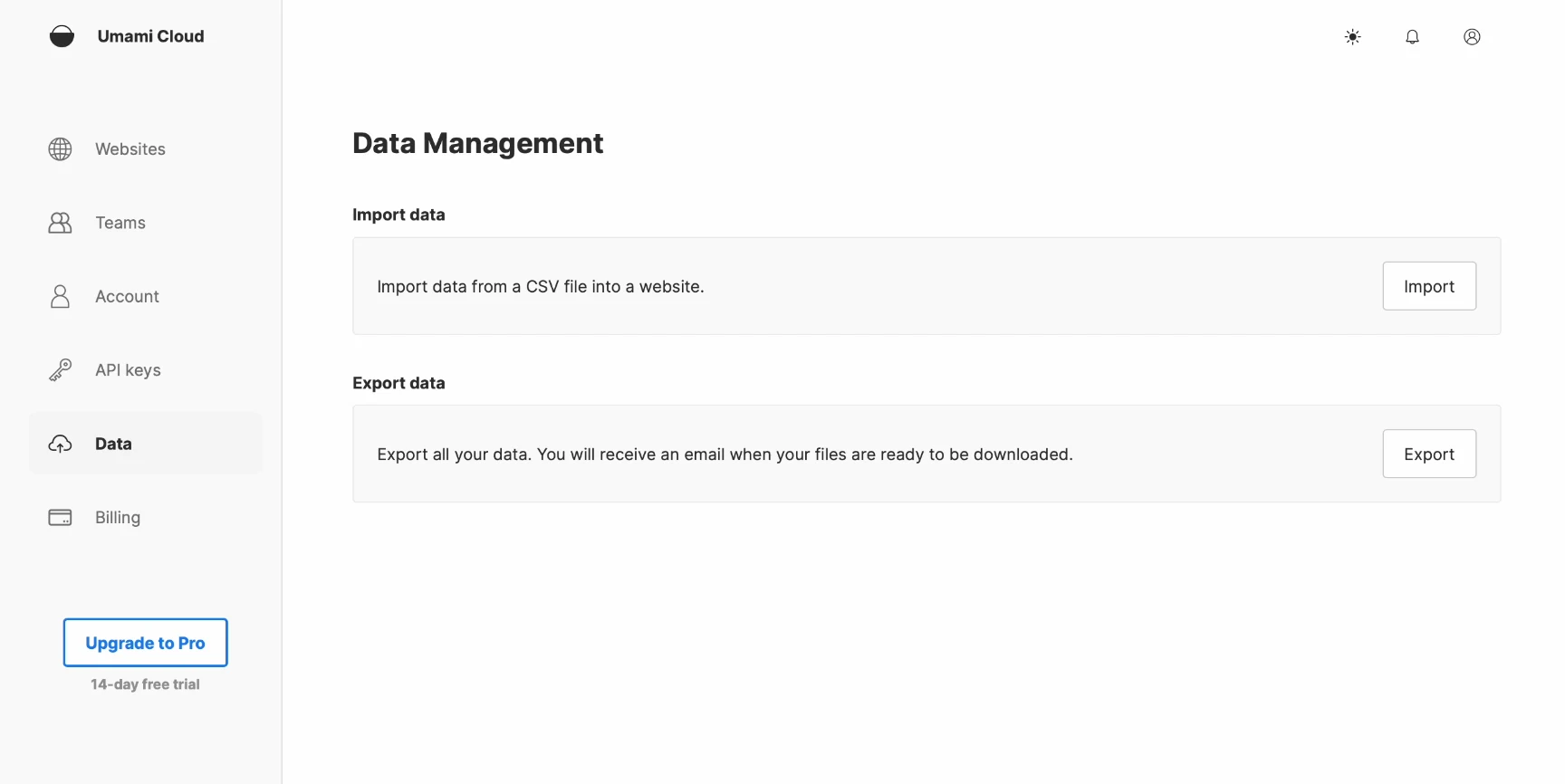1565x784 pixels.
Task: Go to Account settings
Action: click(127, 296)
